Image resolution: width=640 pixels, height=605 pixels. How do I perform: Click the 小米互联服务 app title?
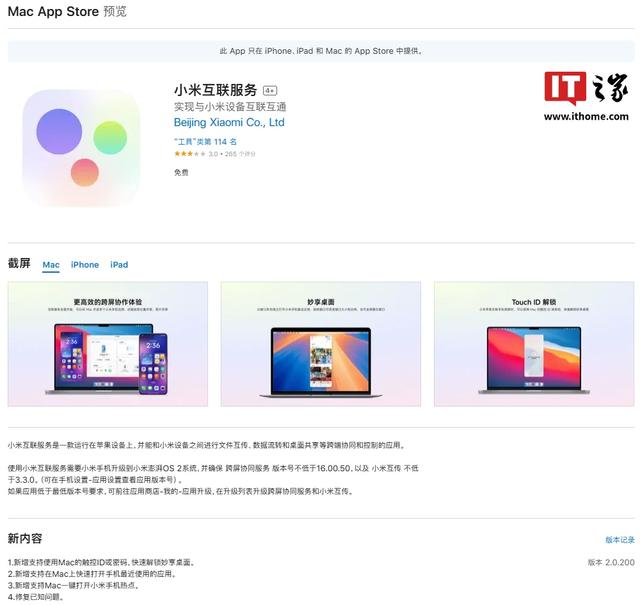click(x=216, y=90)
